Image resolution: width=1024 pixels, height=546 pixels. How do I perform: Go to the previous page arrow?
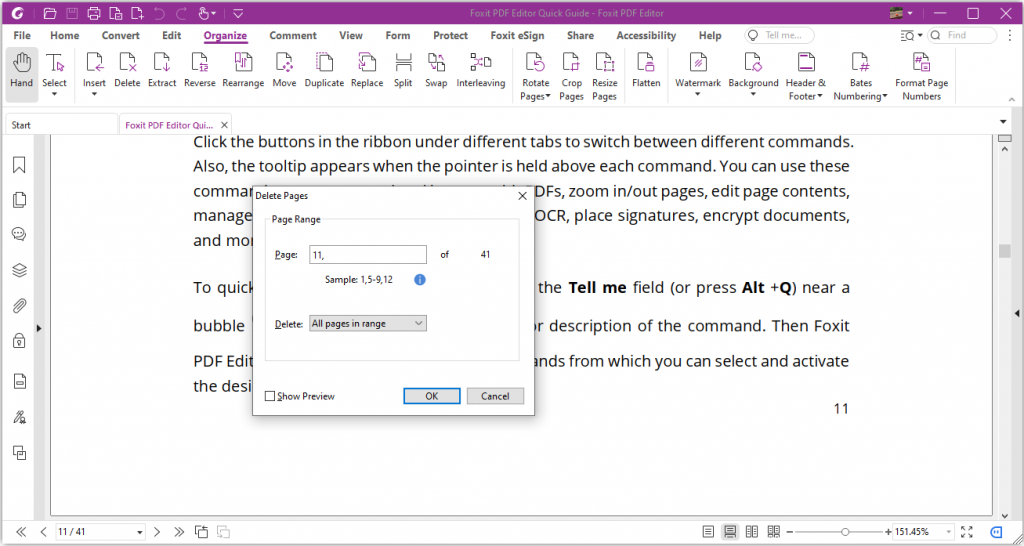(x=43, y=532)
